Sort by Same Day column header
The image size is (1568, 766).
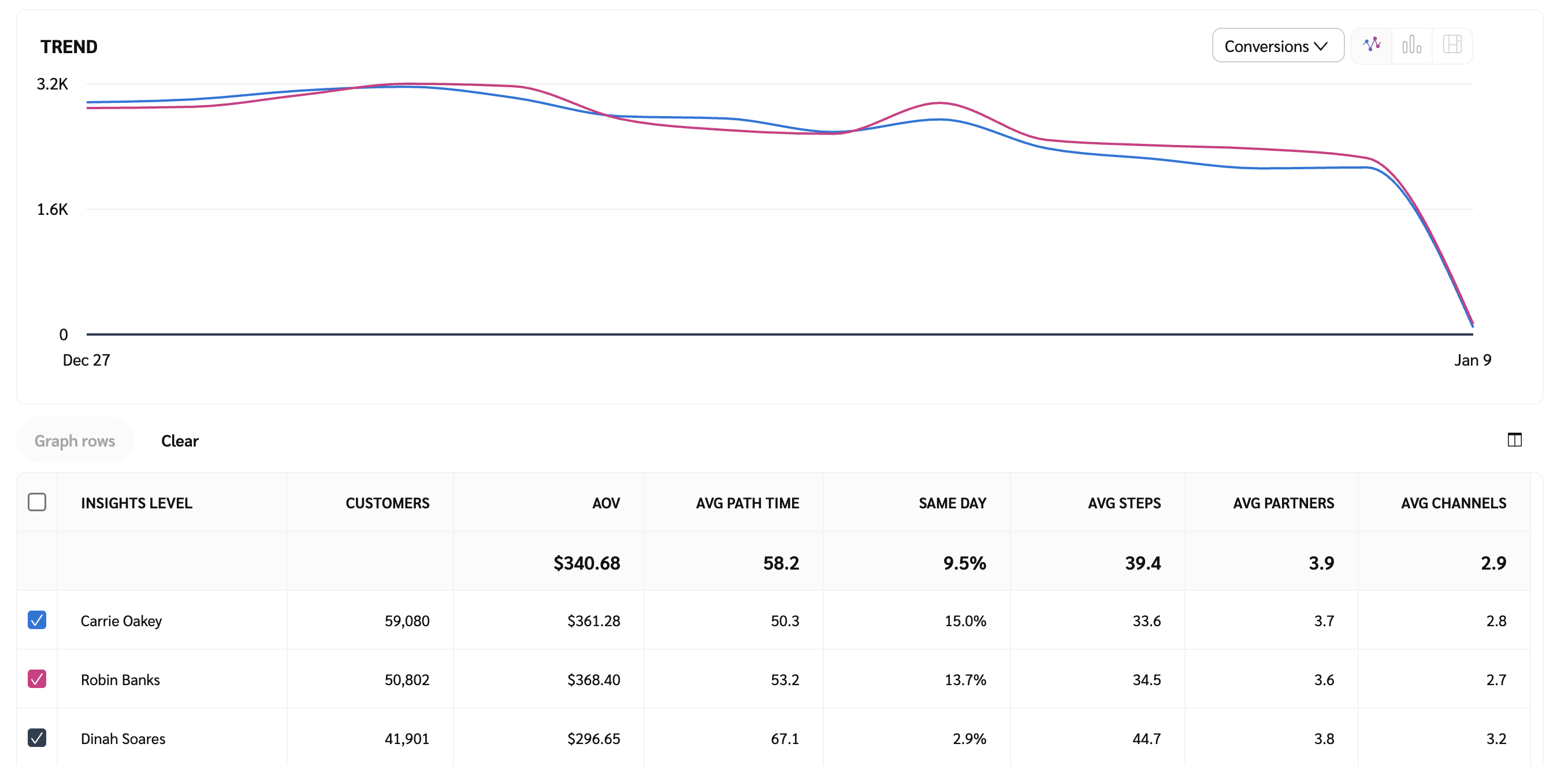(x=952, y=503)
